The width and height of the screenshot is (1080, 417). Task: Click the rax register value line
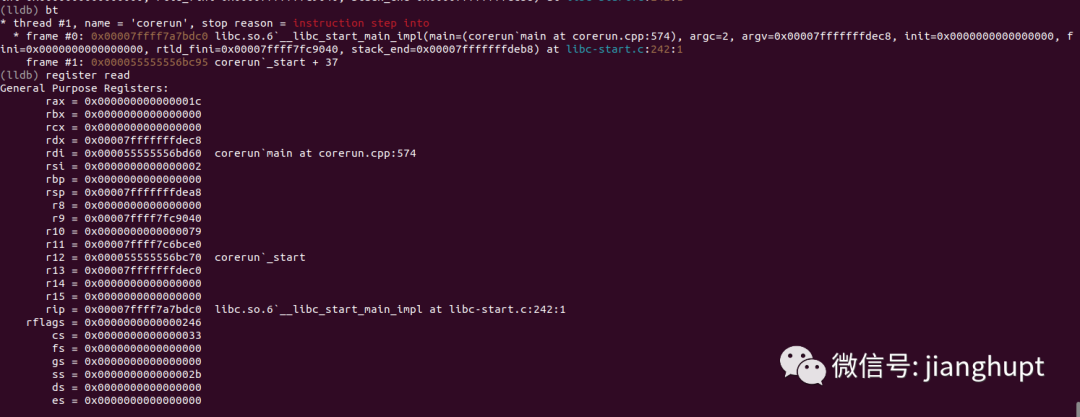(x=123, y=101)
